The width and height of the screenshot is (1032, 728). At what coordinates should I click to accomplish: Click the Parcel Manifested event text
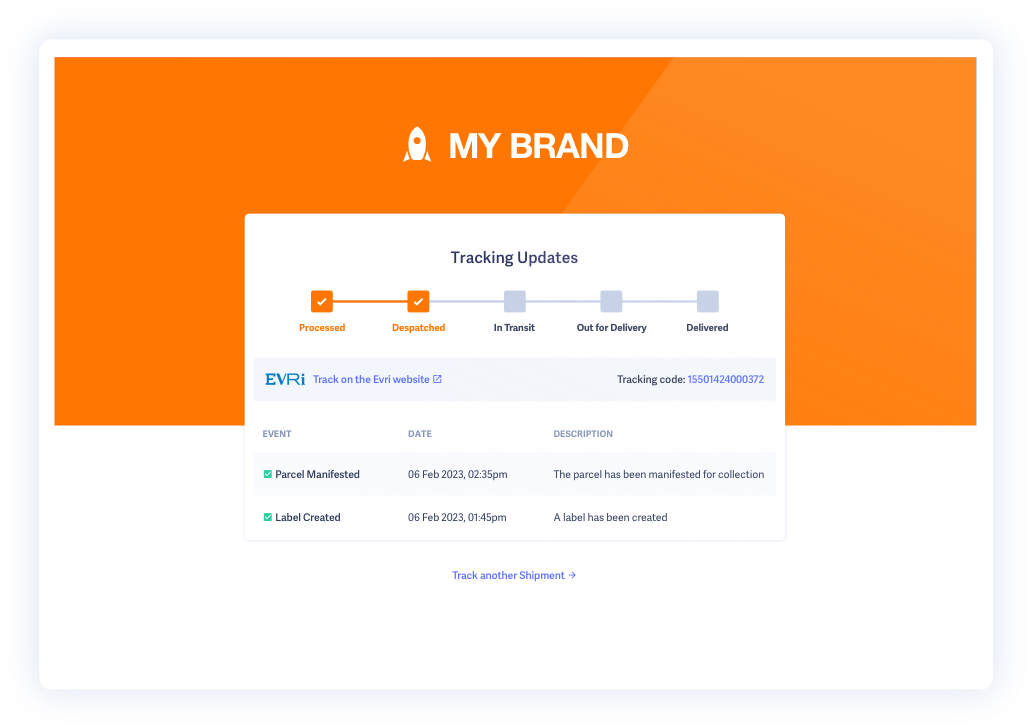[317, 474]
